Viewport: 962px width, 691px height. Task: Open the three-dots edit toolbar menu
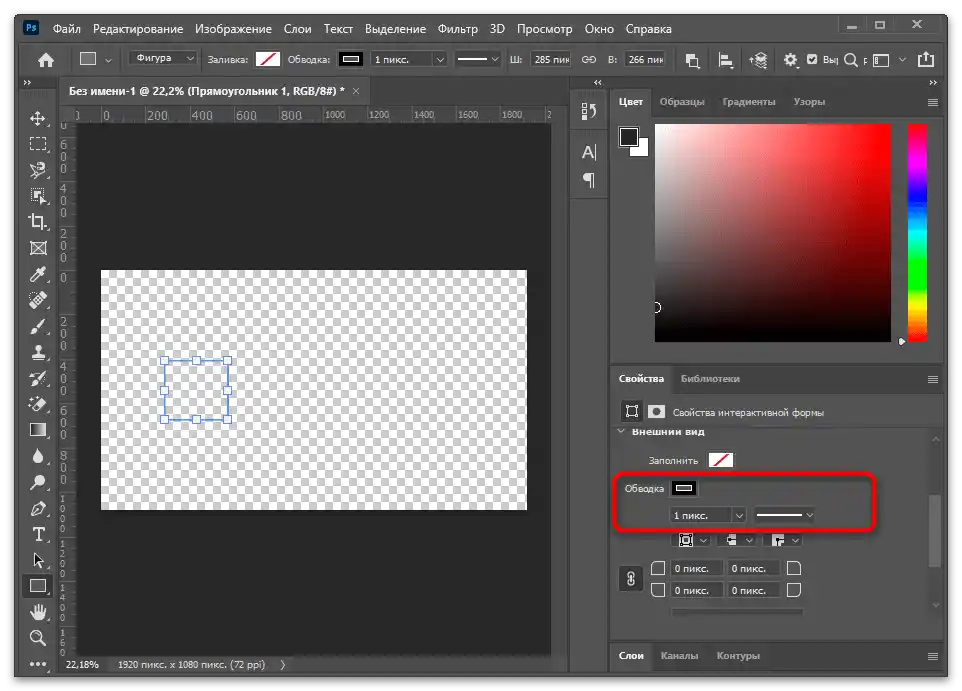[38, 663]
